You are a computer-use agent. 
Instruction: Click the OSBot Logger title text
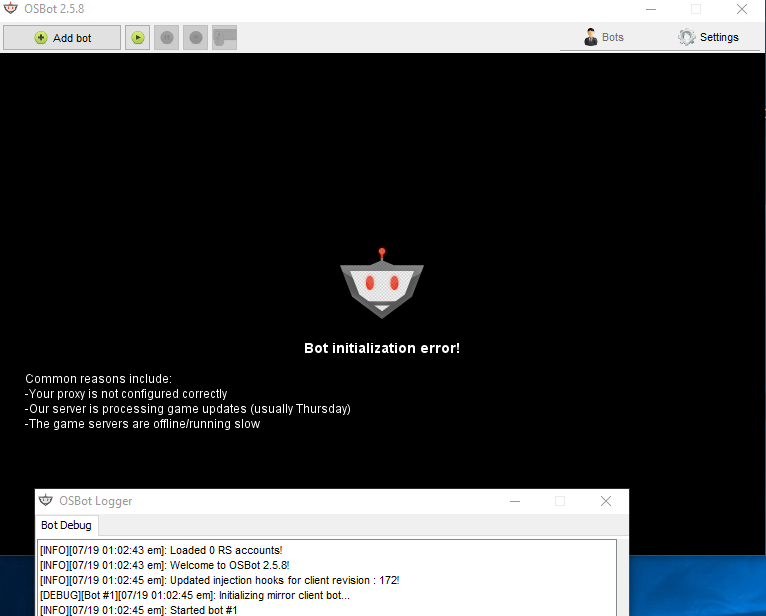tap(96, 501)
